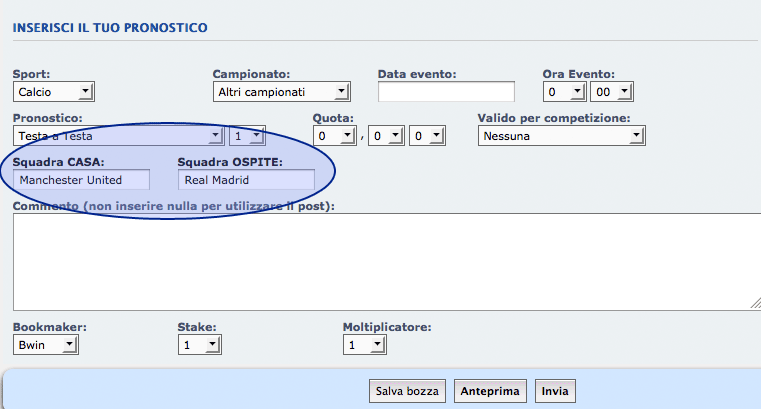Click the Quota: label
The image size is (761, 409).
coord(333,118)
